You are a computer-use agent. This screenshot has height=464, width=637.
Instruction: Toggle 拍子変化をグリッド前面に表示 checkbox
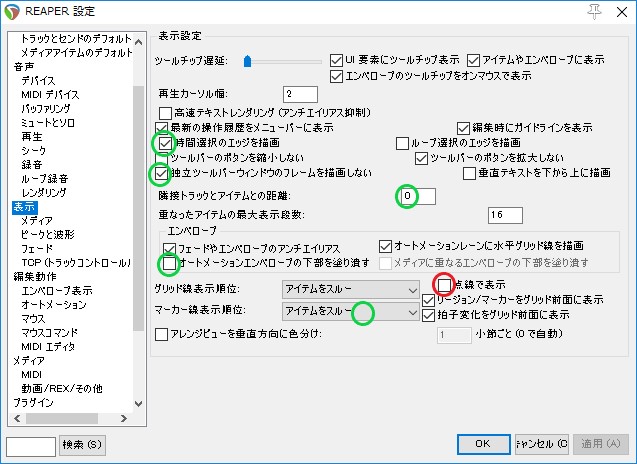pyautogui.click(x=429, y=315)
